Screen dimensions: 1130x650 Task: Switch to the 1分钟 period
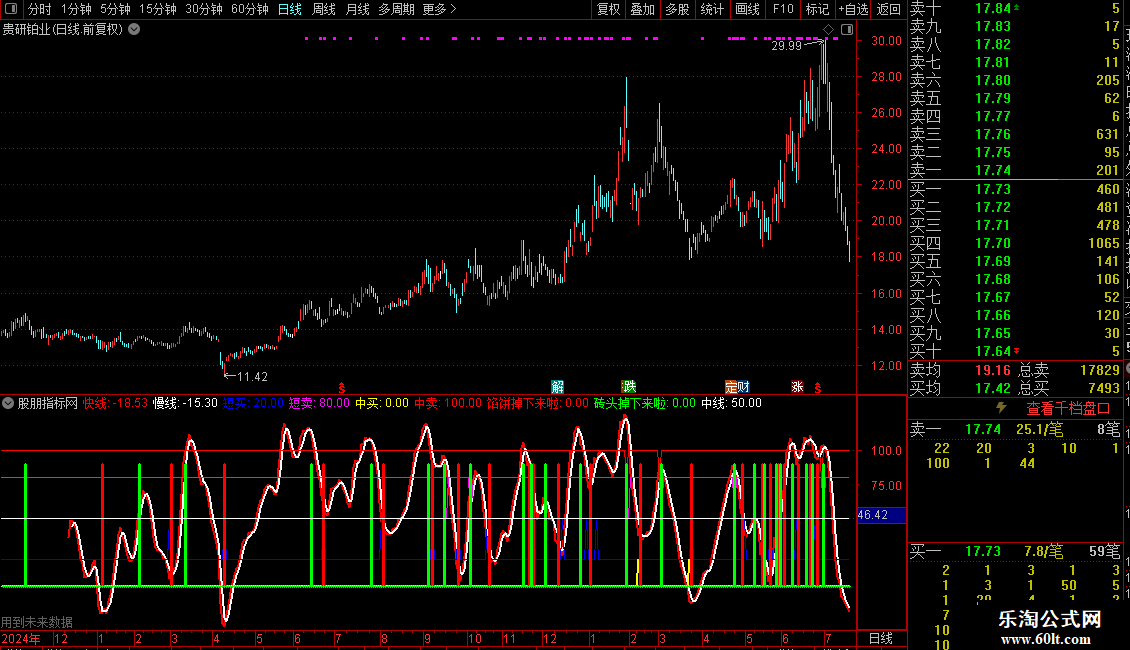point(76,9)
